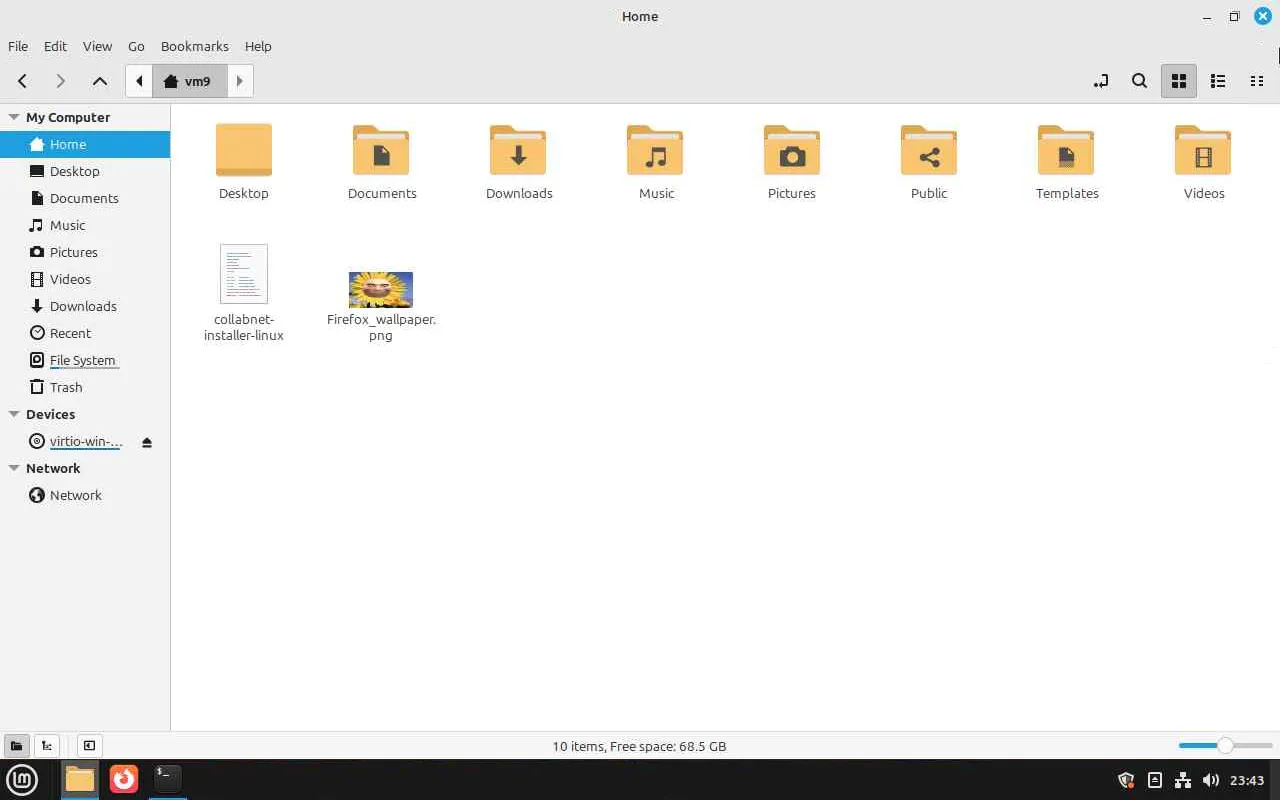Click the status bar items and free space text
This screenshot has width=1280, height=800.
click(639, 746)
